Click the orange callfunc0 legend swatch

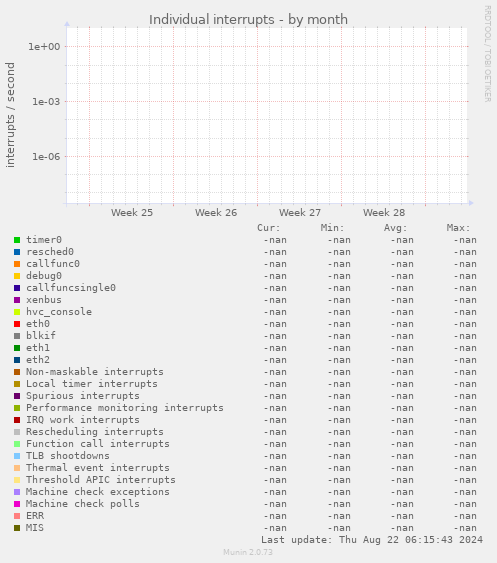click(x=17, y=264)
